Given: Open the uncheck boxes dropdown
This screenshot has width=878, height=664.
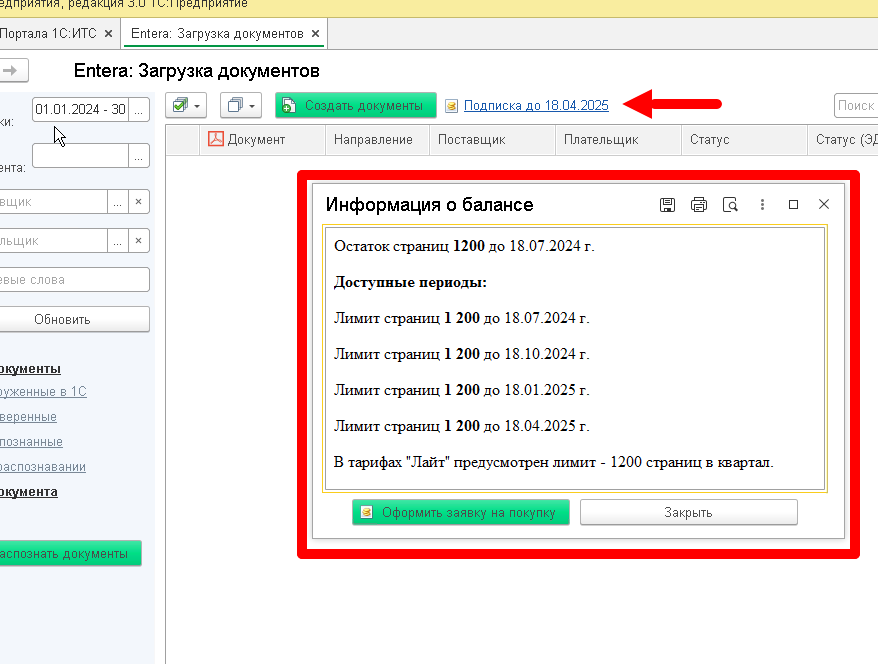Looking at the screenshot, I should point(241,105).
